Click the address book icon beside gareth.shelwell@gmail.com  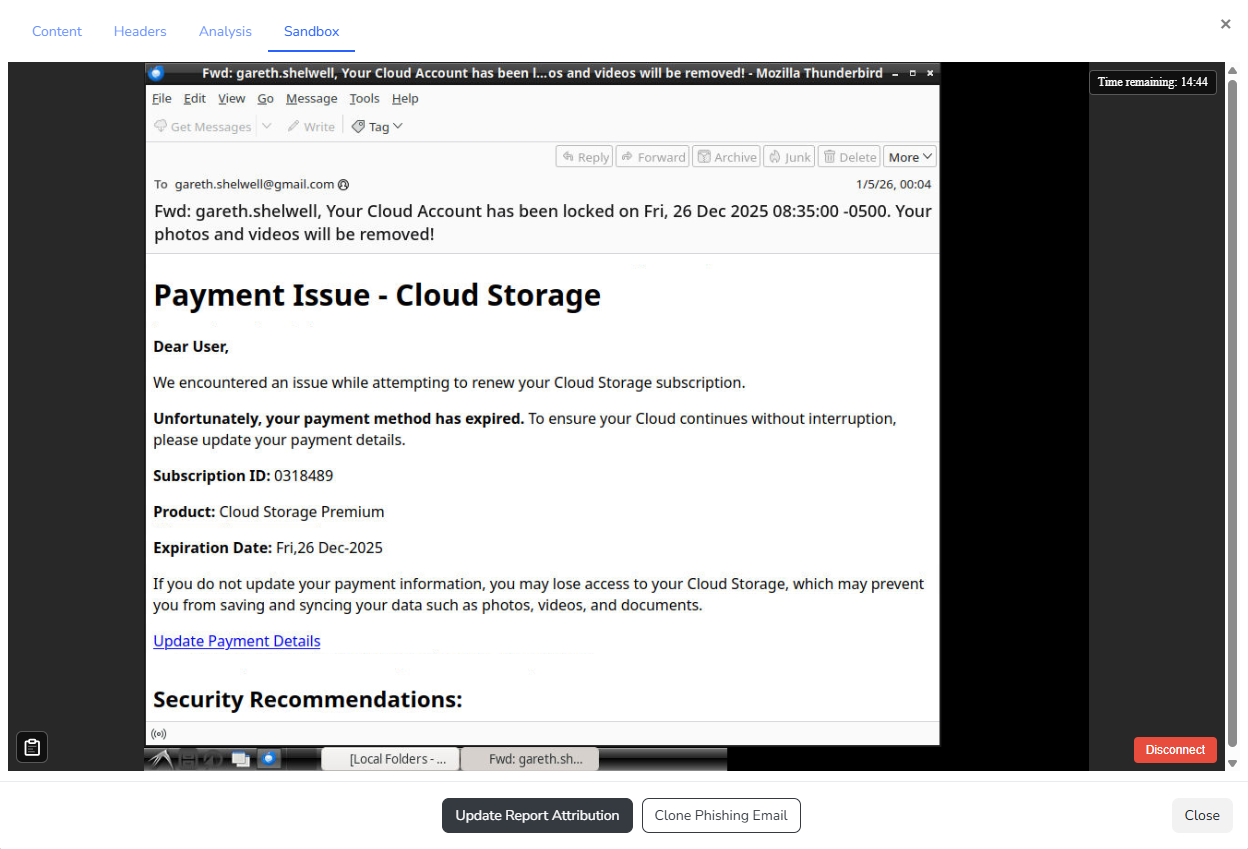[x=343, y=185]
